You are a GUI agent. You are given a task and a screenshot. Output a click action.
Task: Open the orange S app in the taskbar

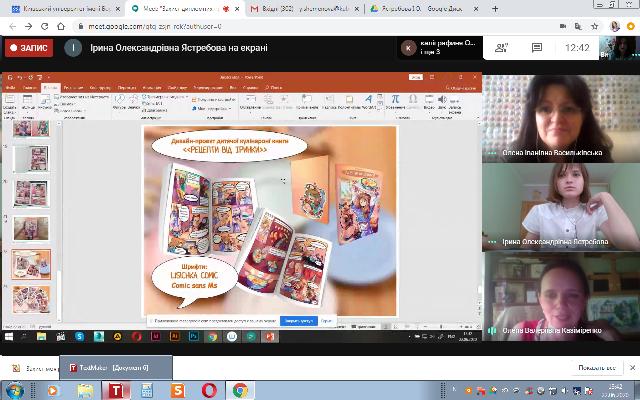pos(177,390)
